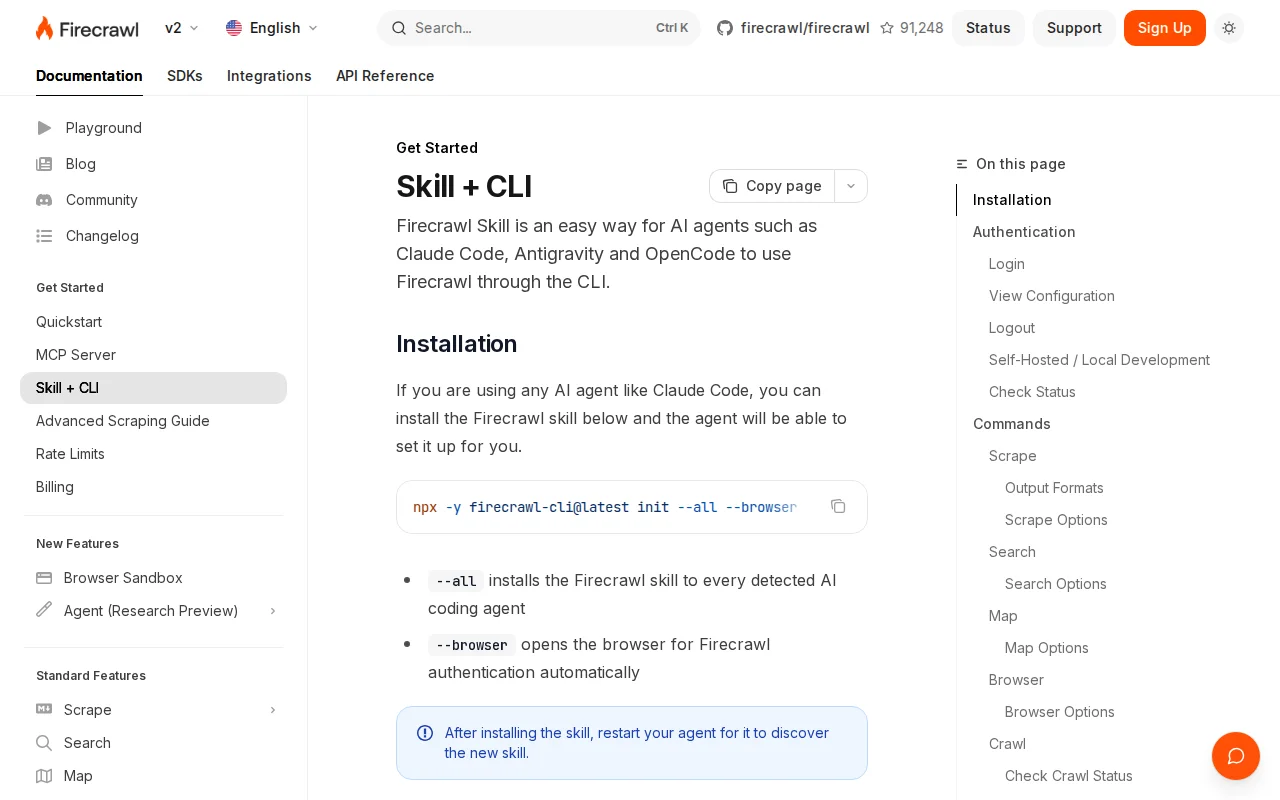Click the Sign Up button
This screenshot has width=1280, height=800.
click(1165, 28)
